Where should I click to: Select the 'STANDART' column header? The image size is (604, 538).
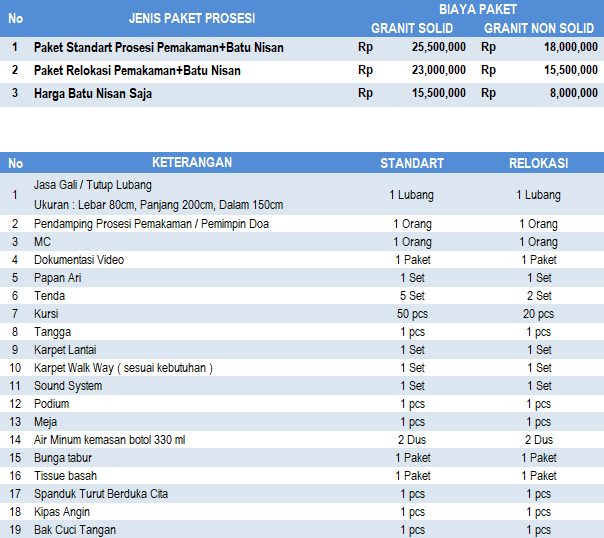pyautogui.click(x=412, y=163)
